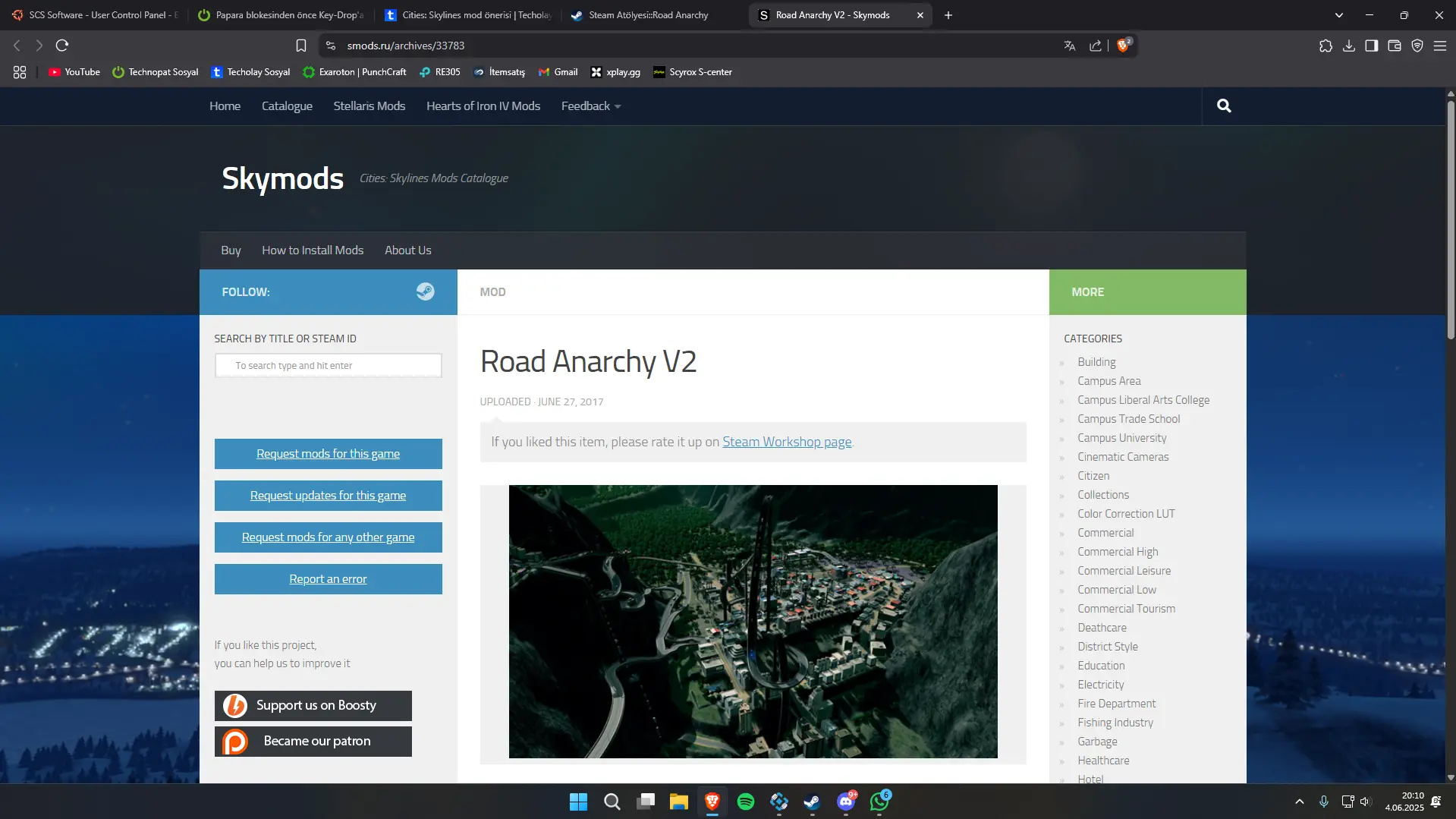Open File Explorer from the taskbar
This screenshot has width=1456, height=819.
[678, 802]
